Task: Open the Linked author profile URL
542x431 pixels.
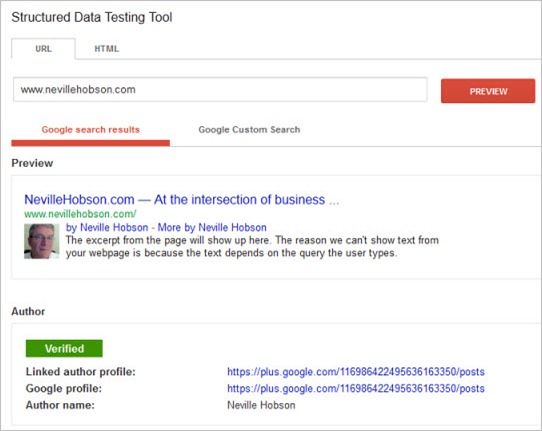Action: [x=356, y=372]
